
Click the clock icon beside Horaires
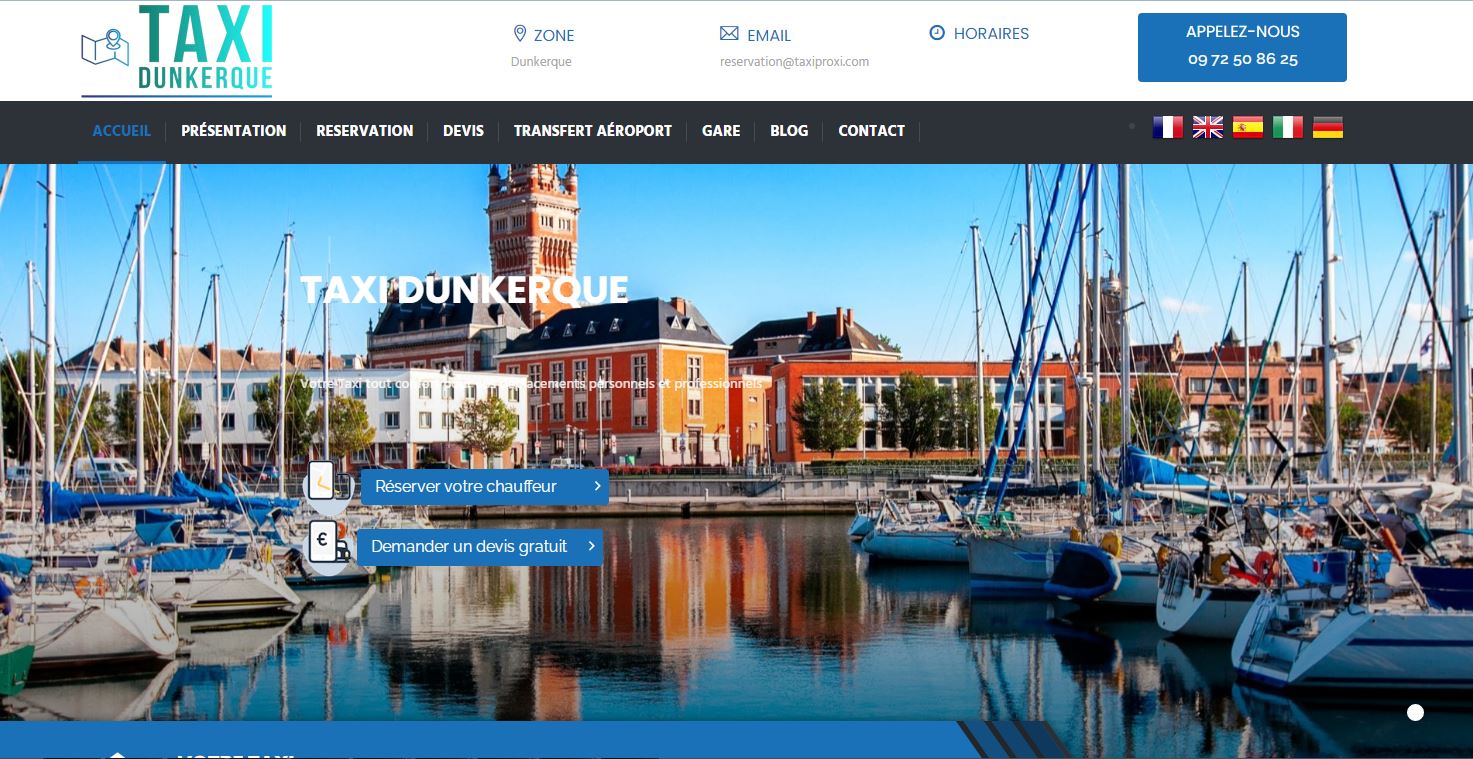pos(937,33)
